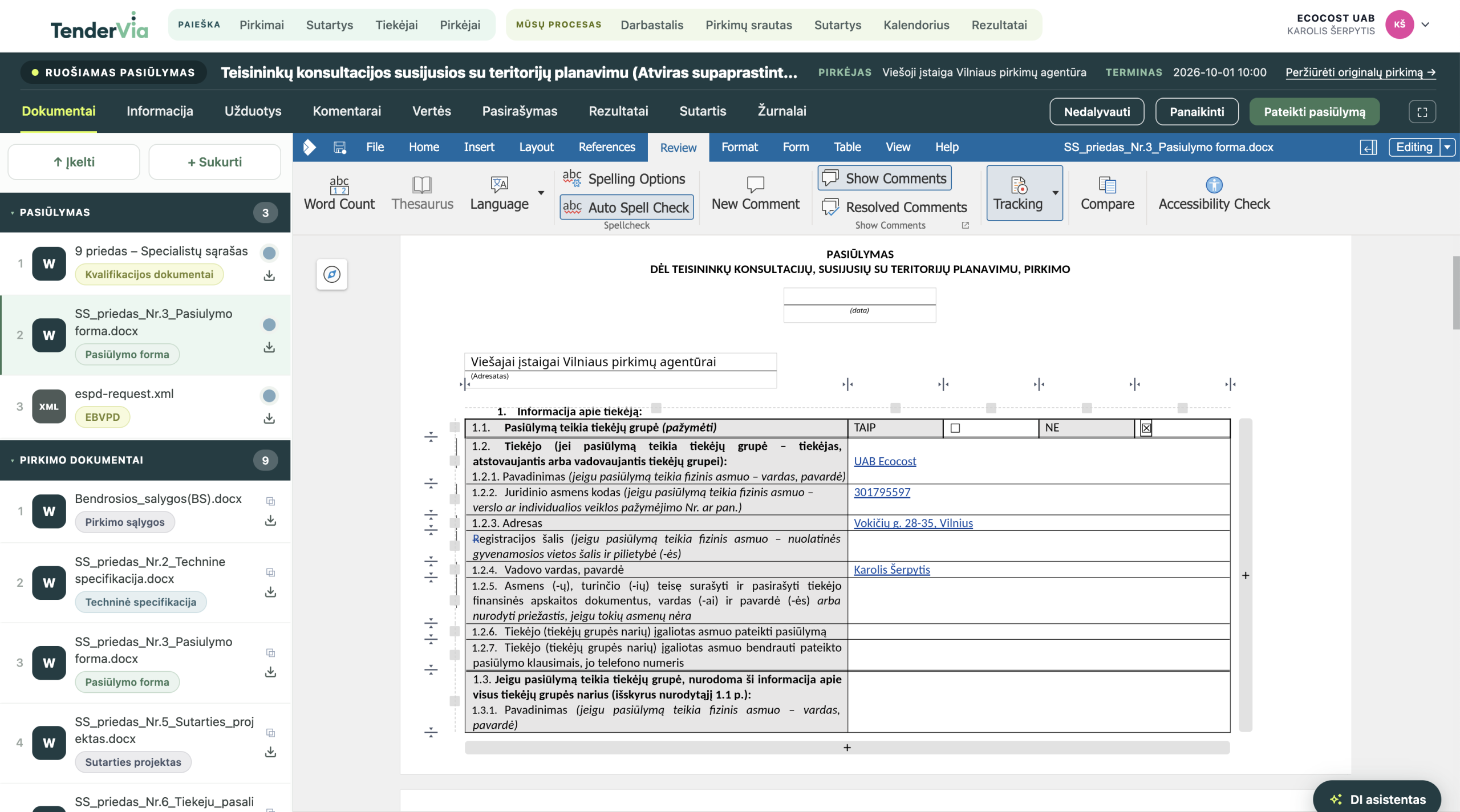
Task: Open Show Comments dialog launcher
Action: pos(965,225)
